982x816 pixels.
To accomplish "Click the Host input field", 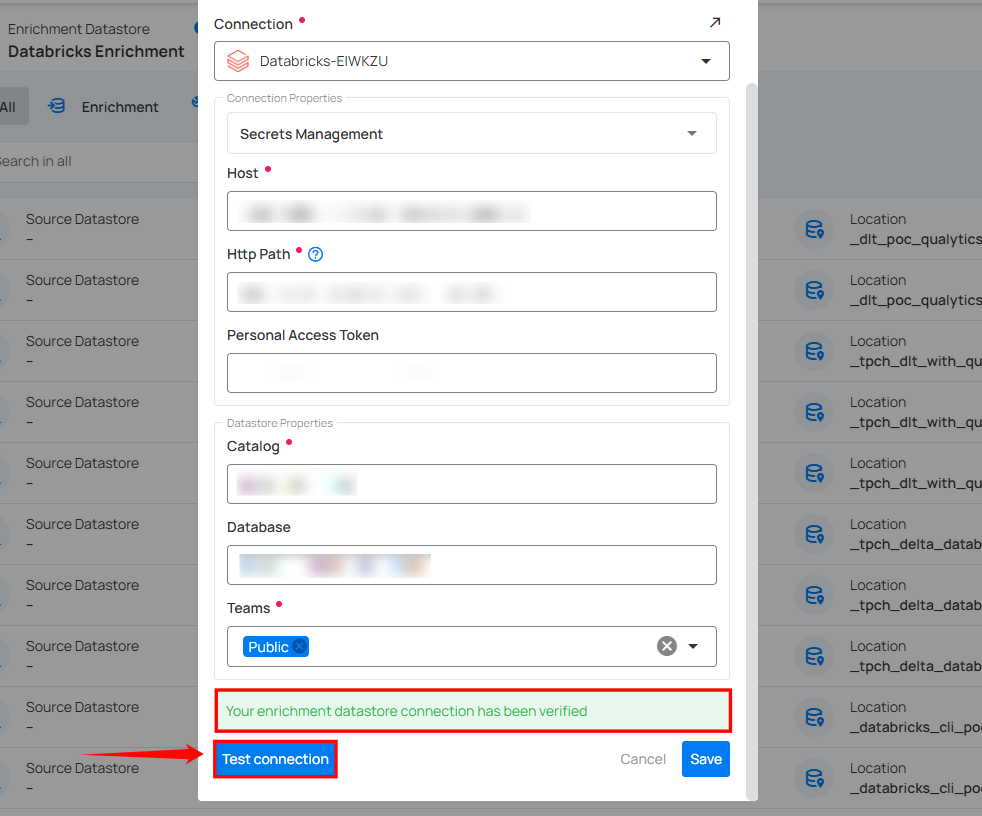I will pyautogui.click(x=472, y=211).
